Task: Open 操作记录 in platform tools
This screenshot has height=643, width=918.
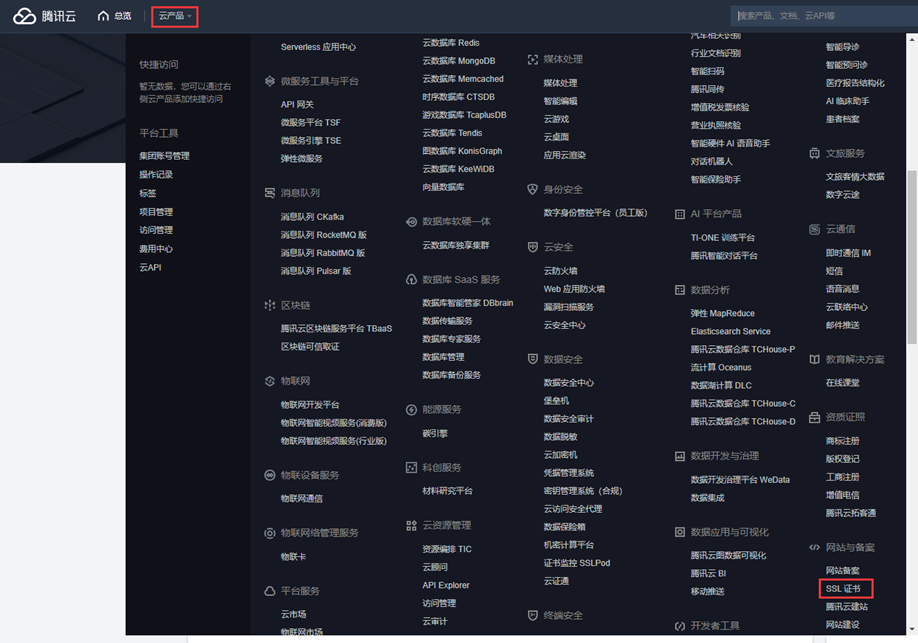Action: 156,175
